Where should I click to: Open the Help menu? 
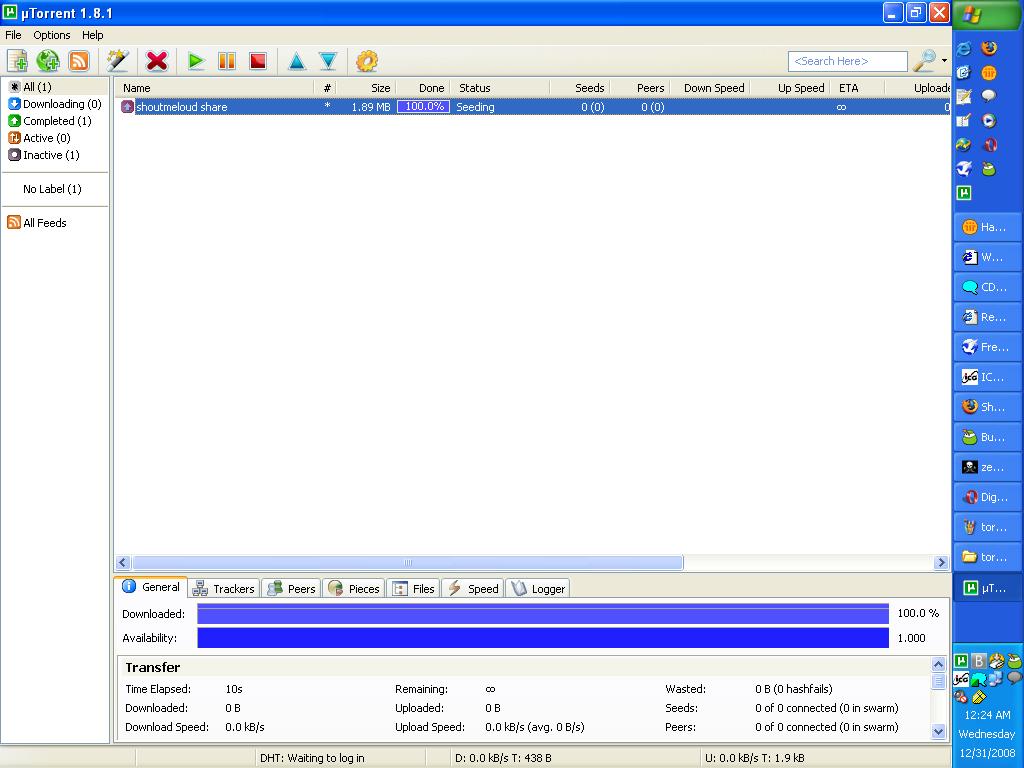tap(92, 35)
